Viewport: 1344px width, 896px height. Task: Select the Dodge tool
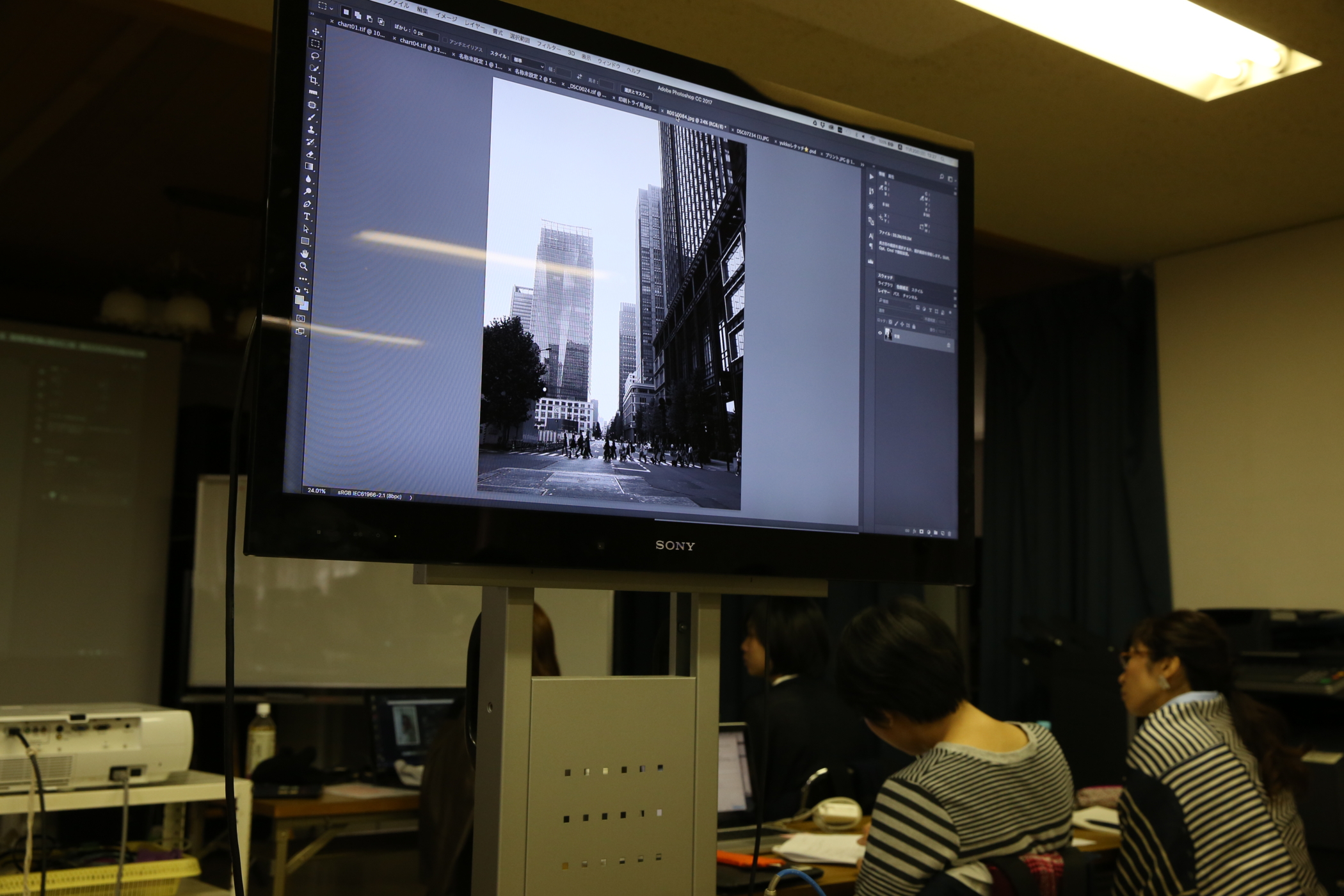(308, 191)
